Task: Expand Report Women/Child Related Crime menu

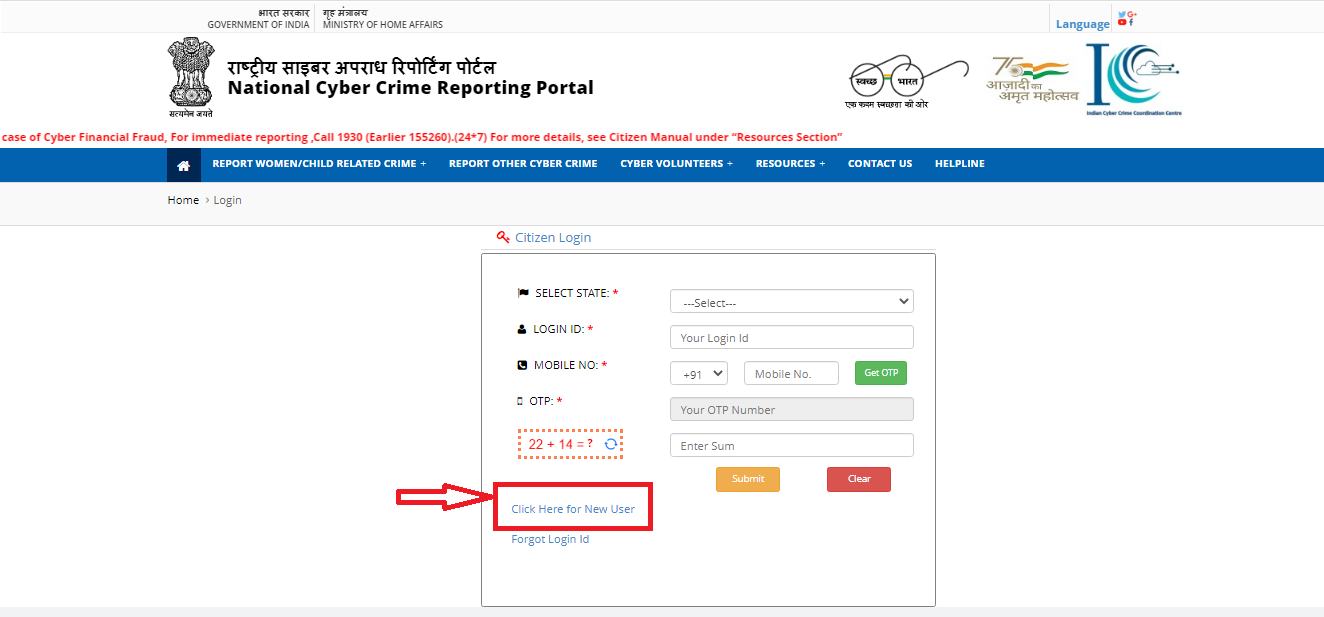Action: pos(319,164)
